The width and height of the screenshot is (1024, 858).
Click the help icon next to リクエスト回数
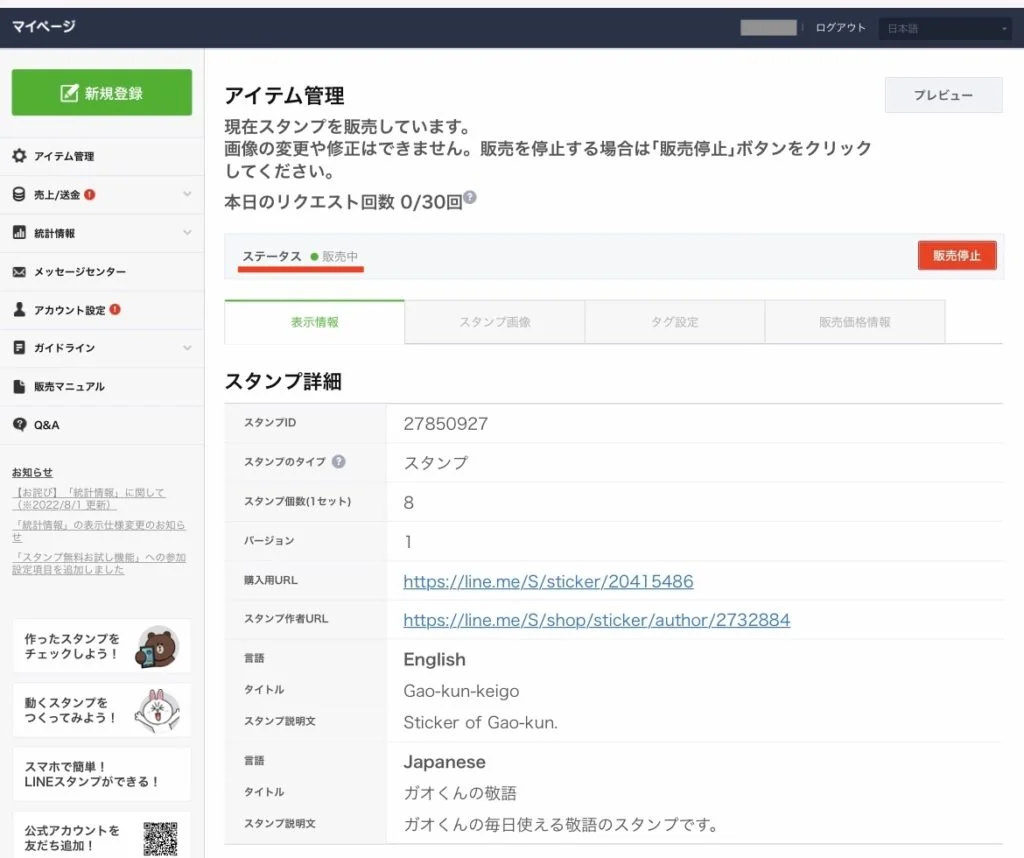pos(470,198)
